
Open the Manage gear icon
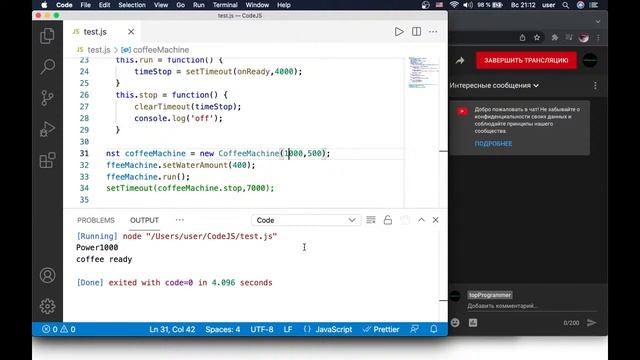pyautogui.click(x=47, y=306)
